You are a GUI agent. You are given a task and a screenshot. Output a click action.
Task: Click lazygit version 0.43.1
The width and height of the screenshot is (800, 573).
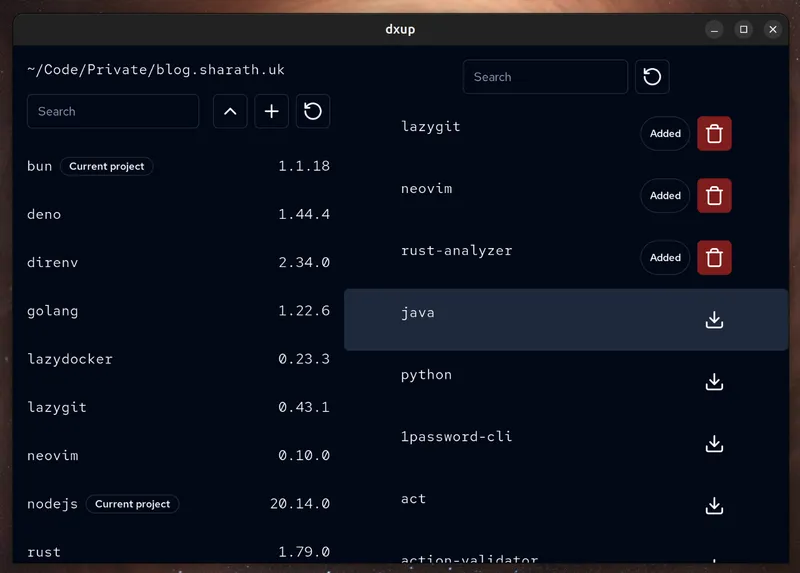click(x=304, y=407)
